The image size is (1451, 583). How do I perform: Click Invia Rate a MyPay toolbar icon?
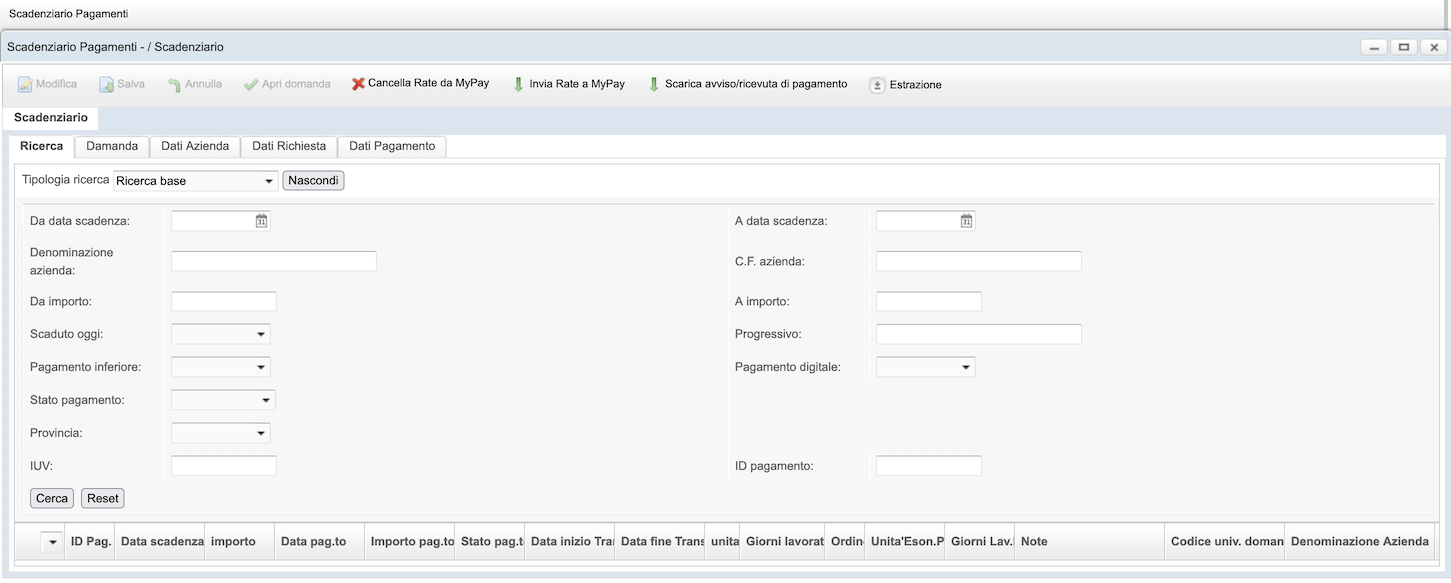(518, 84)
